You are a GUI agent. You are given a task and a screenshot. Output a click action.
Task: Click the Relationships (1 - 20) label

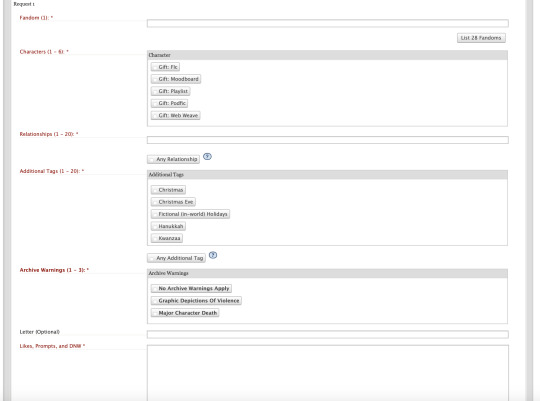pyautogui.click(x=49, y=134)
